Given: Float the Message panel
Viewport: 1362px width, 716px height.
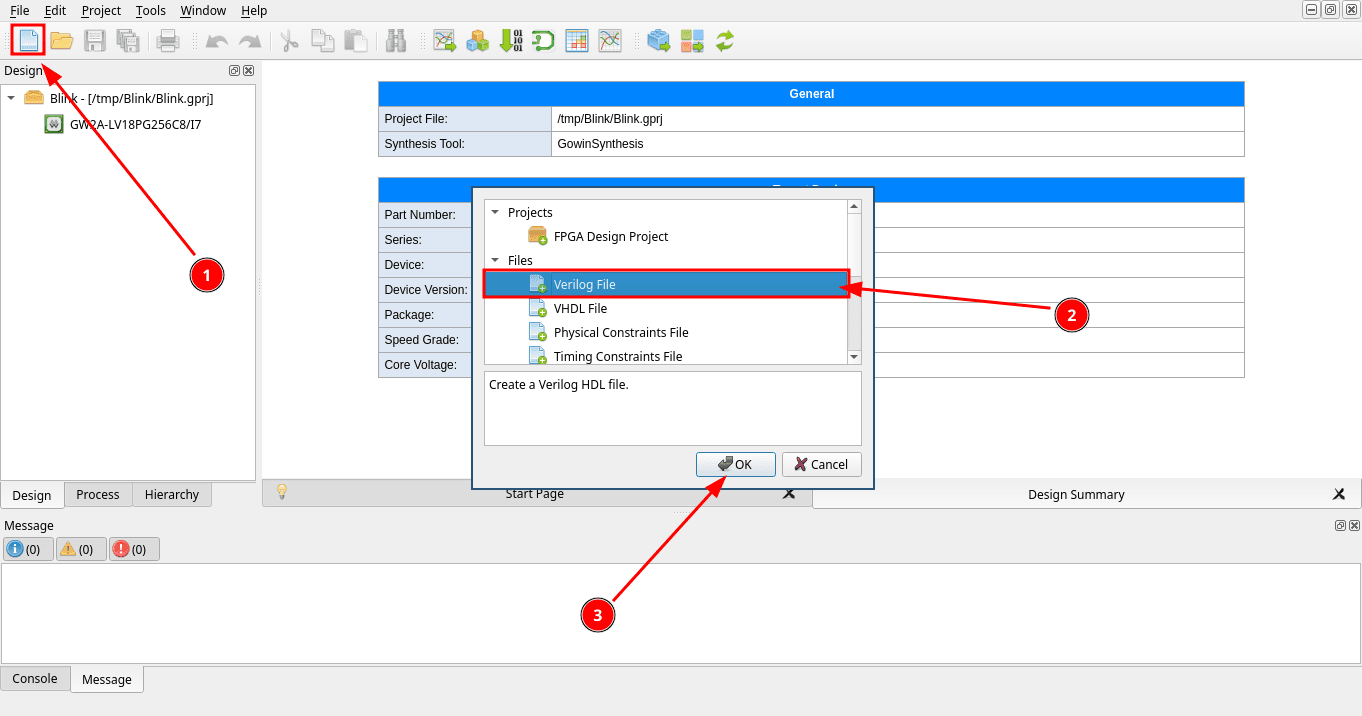Looking at the screenshot, I should [1340, 525].
